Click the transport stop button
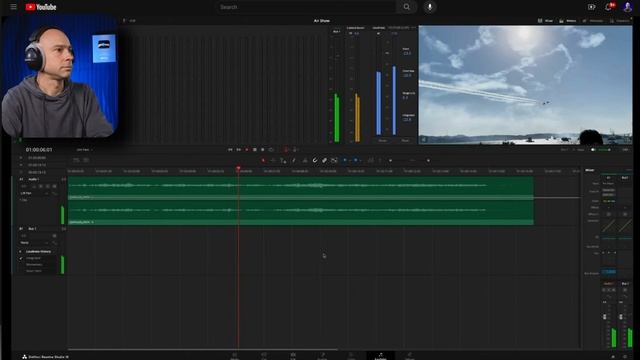The height and width of the screenshot is (360, 640). click(255, 150)
